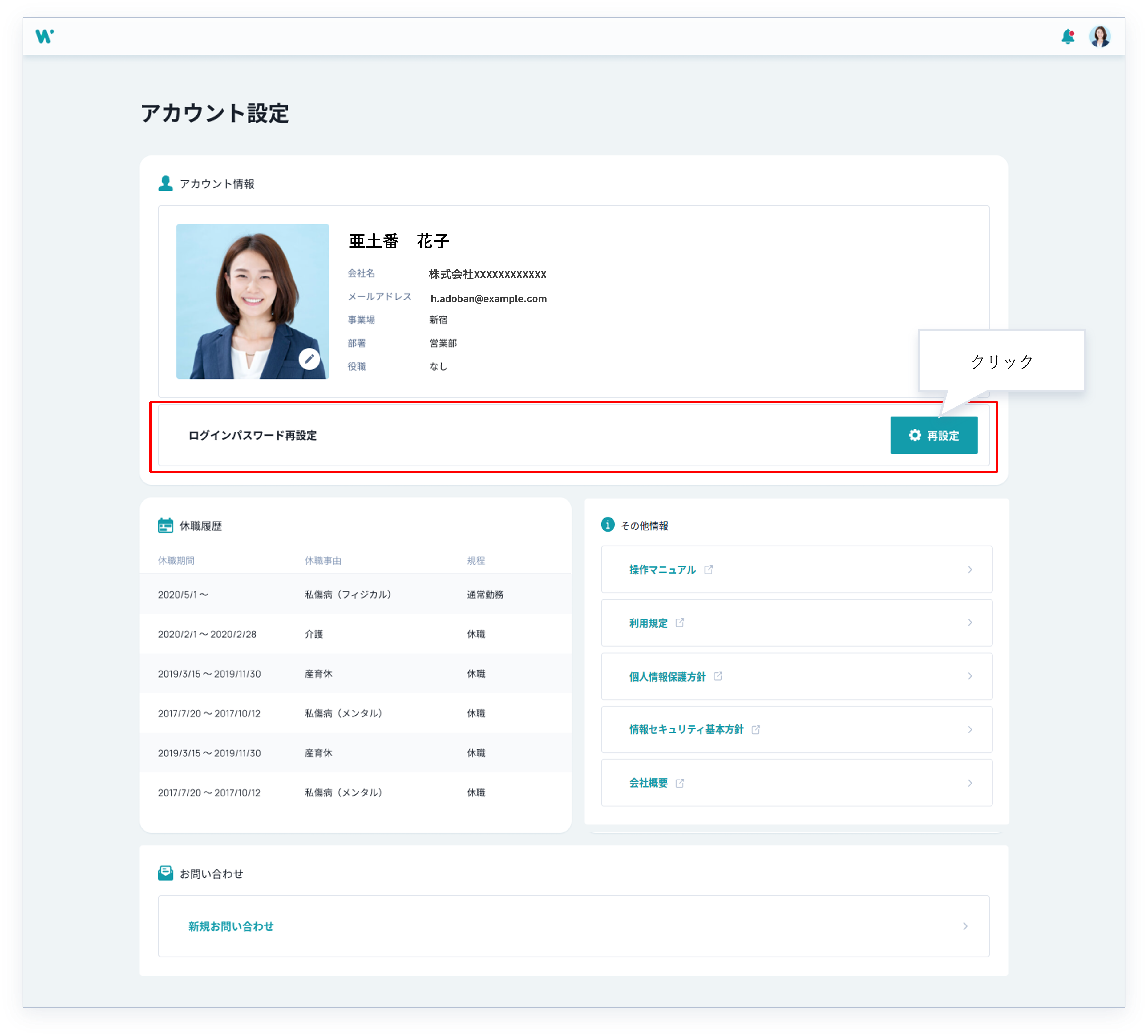Click the 通常勤務 cell
This screenshot has height=1036, width=1148.
pos(485,594)
